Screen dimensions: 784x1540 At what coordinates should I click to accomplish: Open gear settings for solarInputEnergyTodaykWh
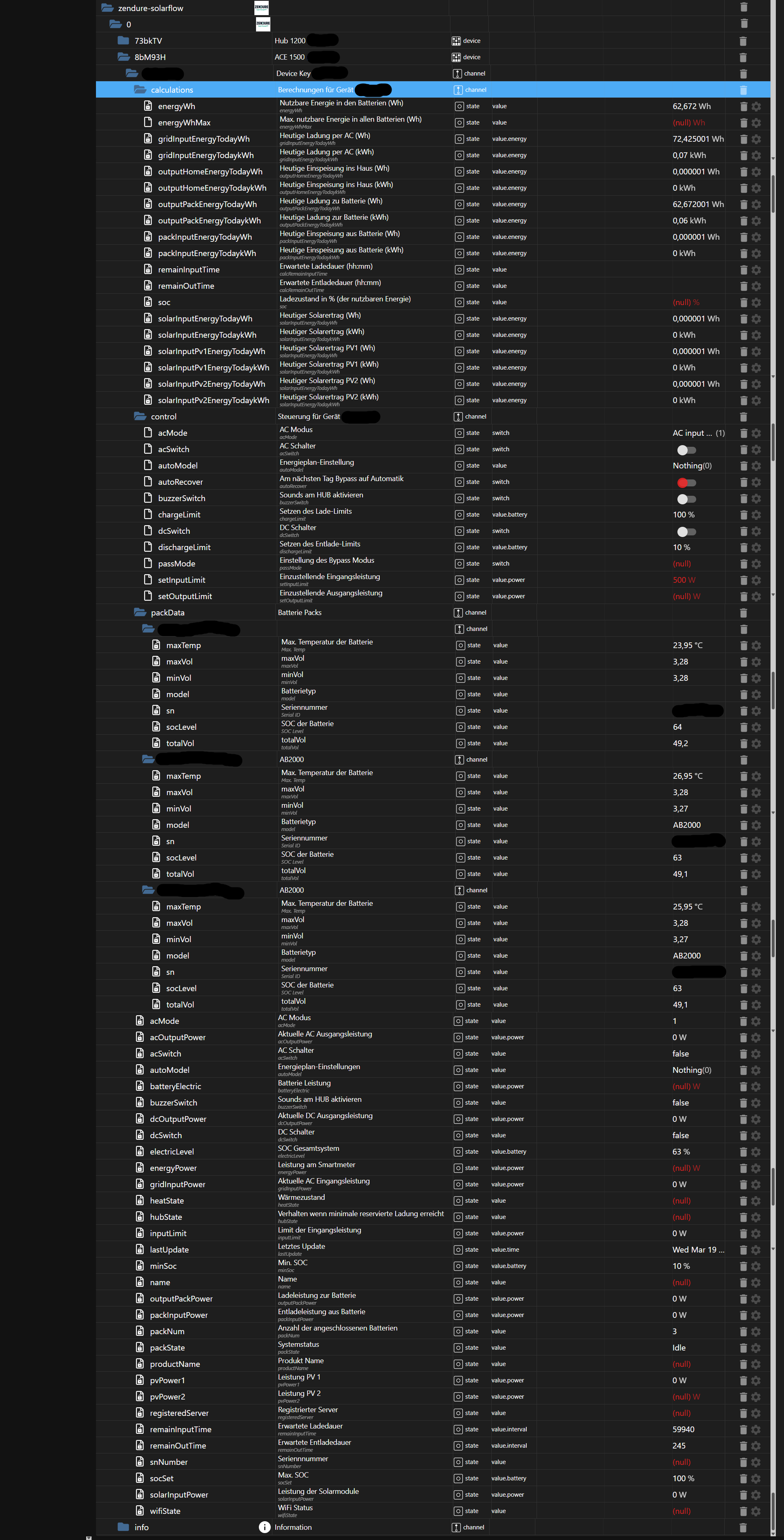click(756, 335)
